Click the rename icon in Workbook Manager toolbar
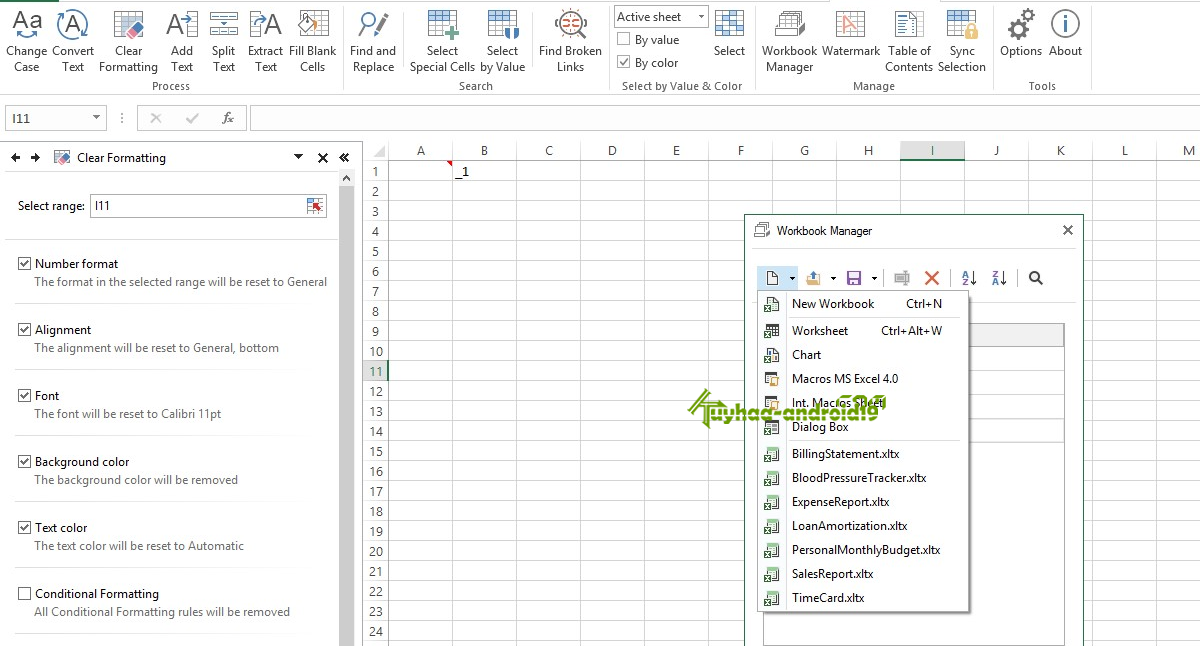This screenshot has height=646, width=1200. (902, 278)
